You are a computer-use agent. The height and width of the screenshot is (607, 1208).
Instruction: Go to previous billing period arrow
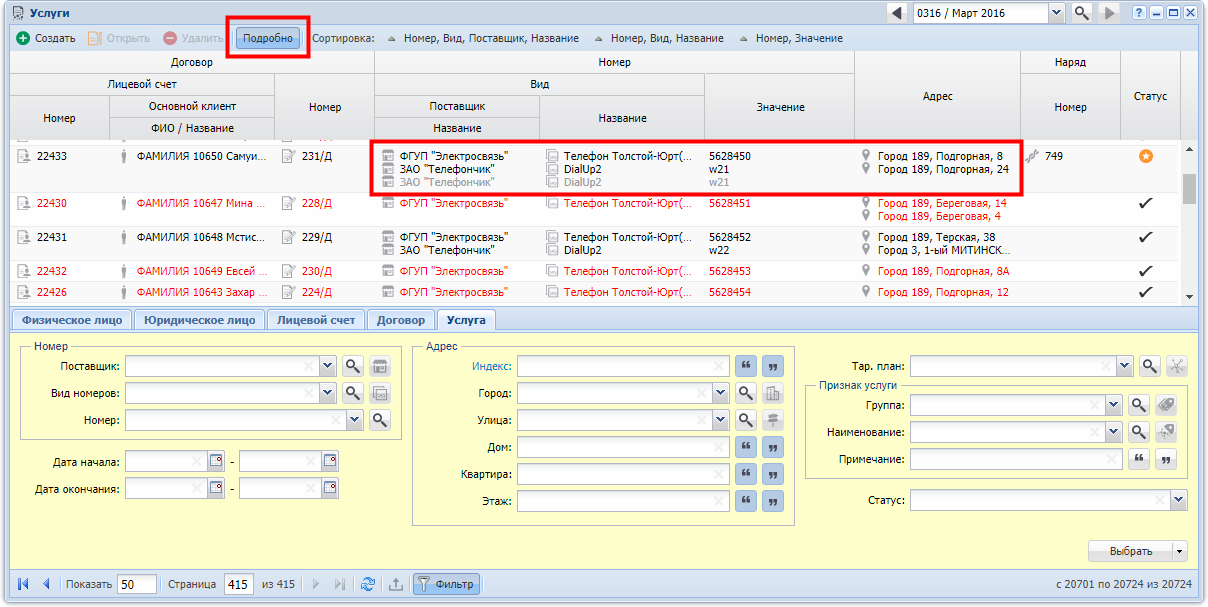(x=896, y=13)
